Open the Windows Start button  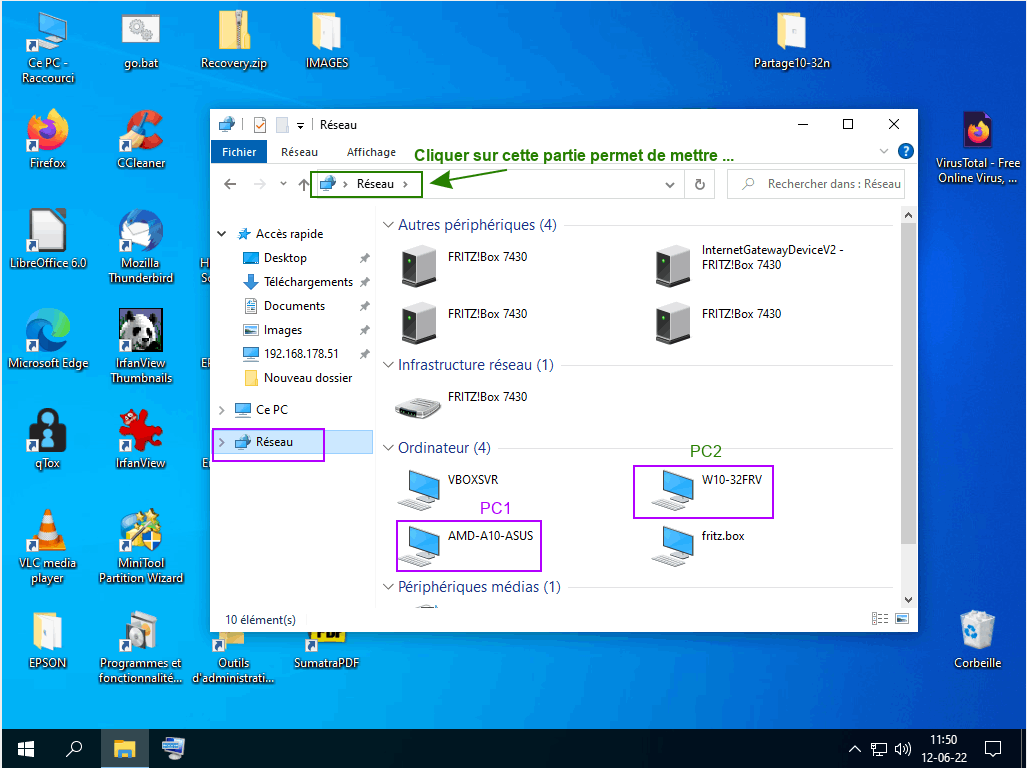click(26, 748)
